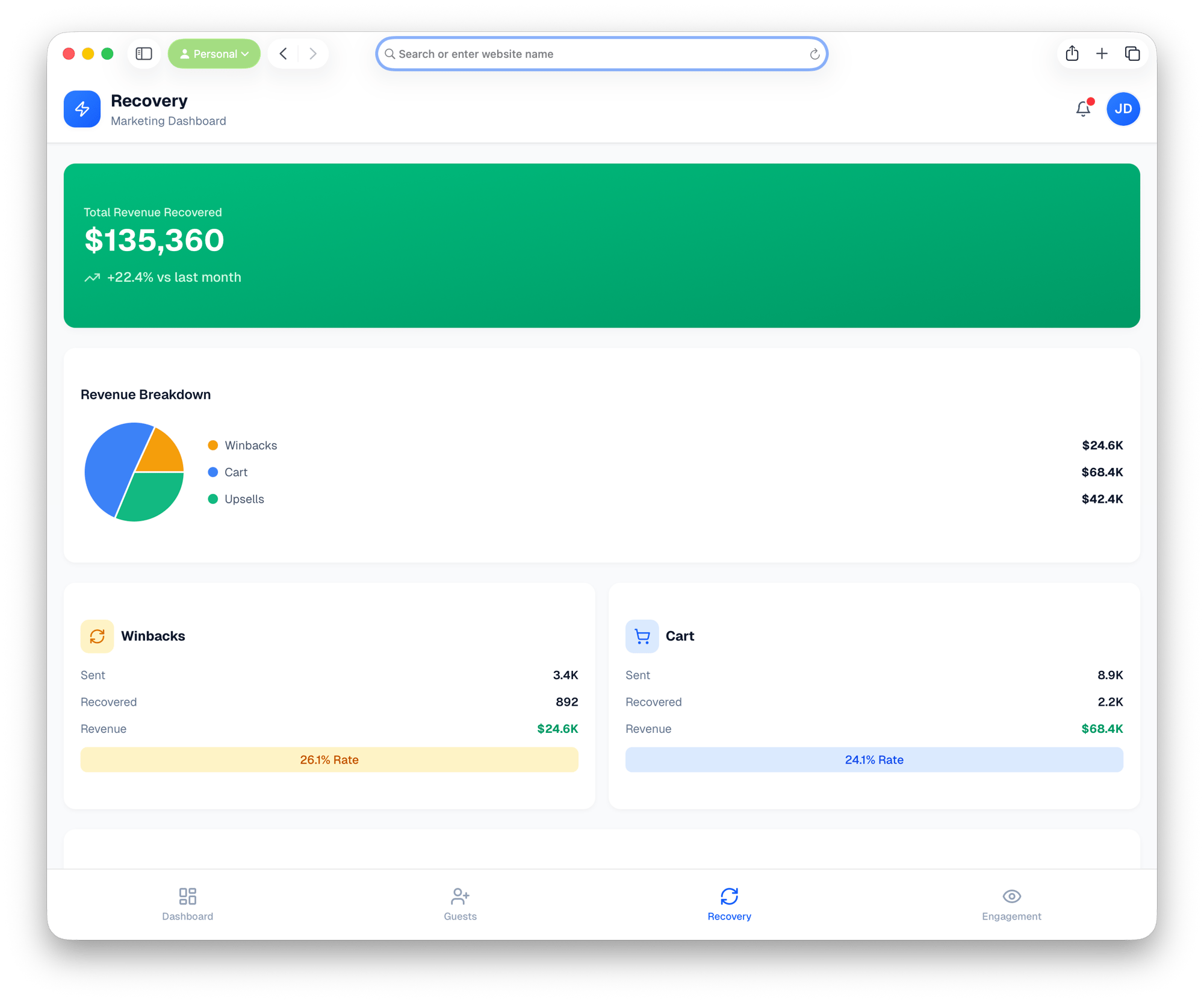This screenshot has height=1002, width=1204.
Task: Expand the Personal profile dropdown
Action: pyautogui.click(x=214, y=54)
